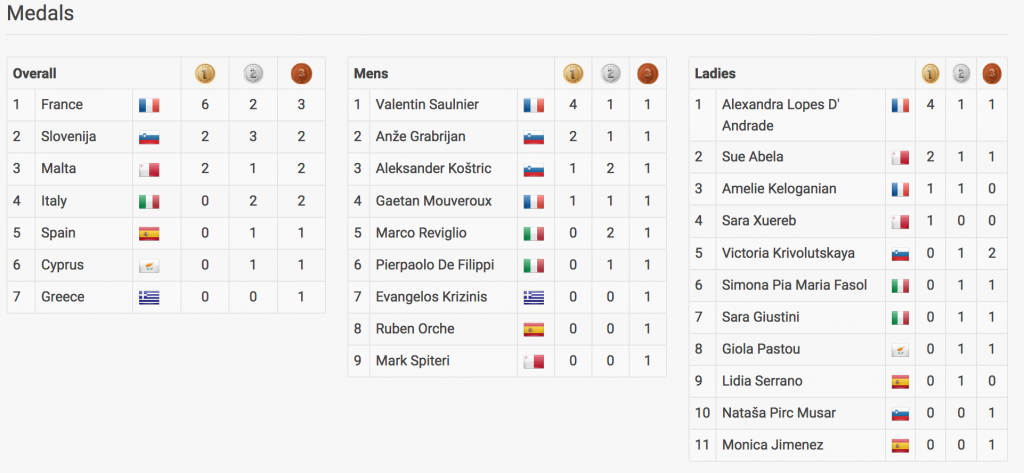1024x473 pixels.
Task: Click the Cyprus flag next to Cyprus row
Action: click(x=149, y=265)
